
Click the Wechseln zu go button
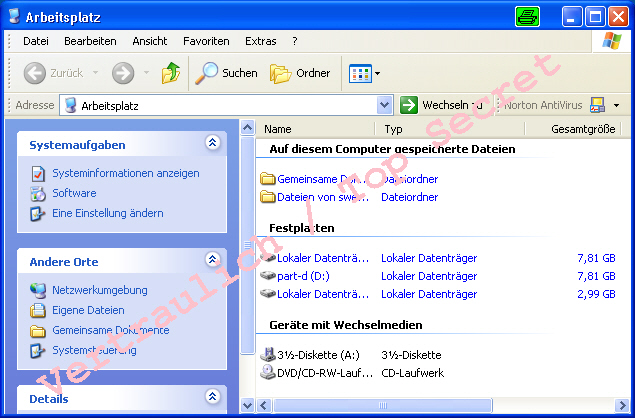(x=441, y=105)
